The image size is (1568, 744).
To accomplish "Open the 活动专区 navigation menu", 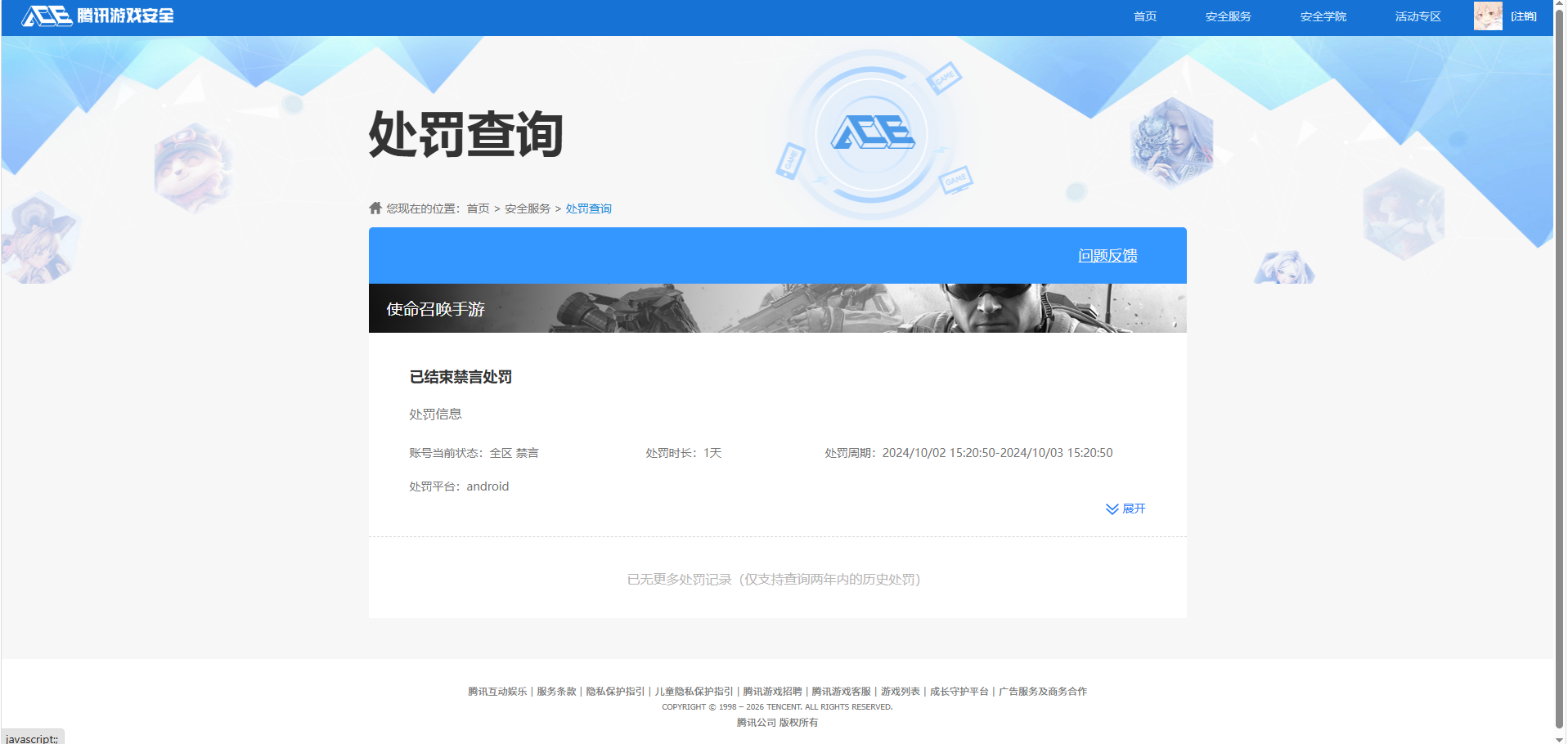I will click(x=1417, y=16).
